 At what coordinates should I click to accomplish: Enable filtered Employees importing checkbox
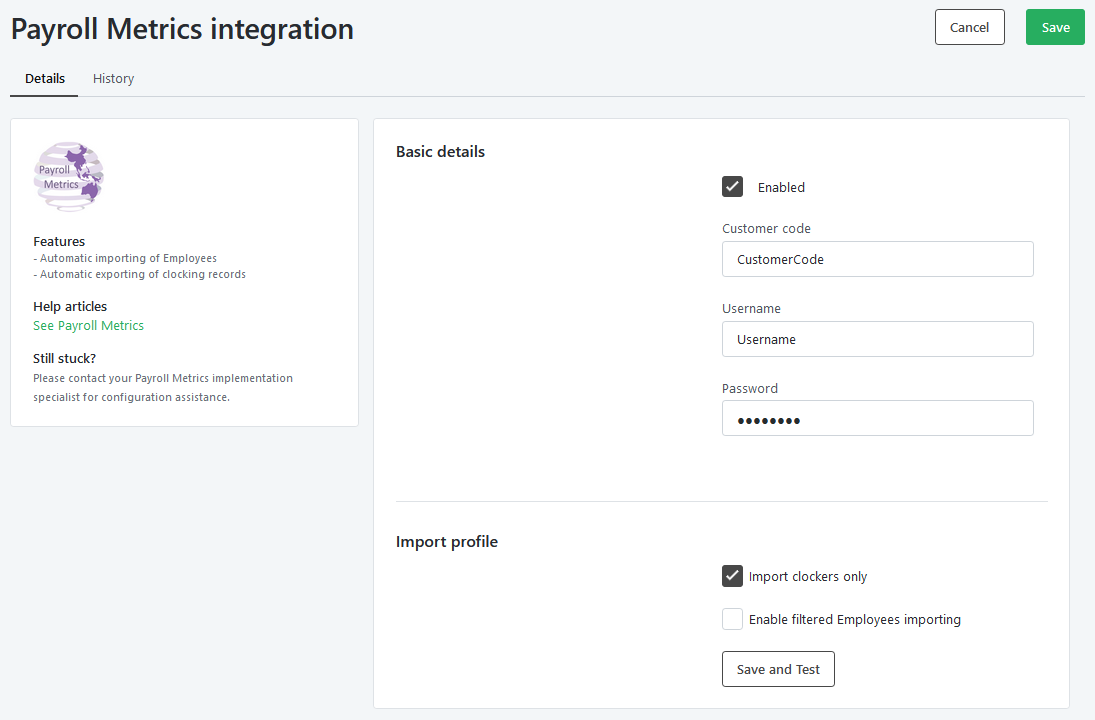pos(732,619)
